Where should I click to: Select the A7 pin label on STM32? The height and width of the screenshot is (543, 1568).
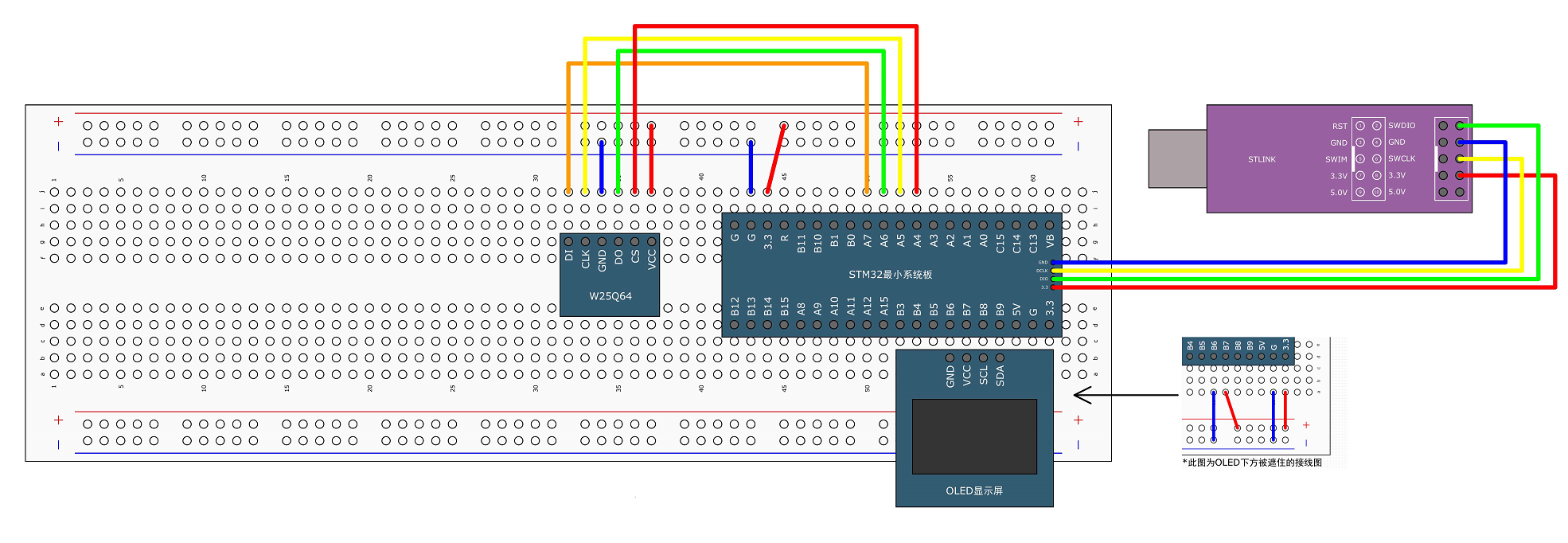click(x=868, y=240)
